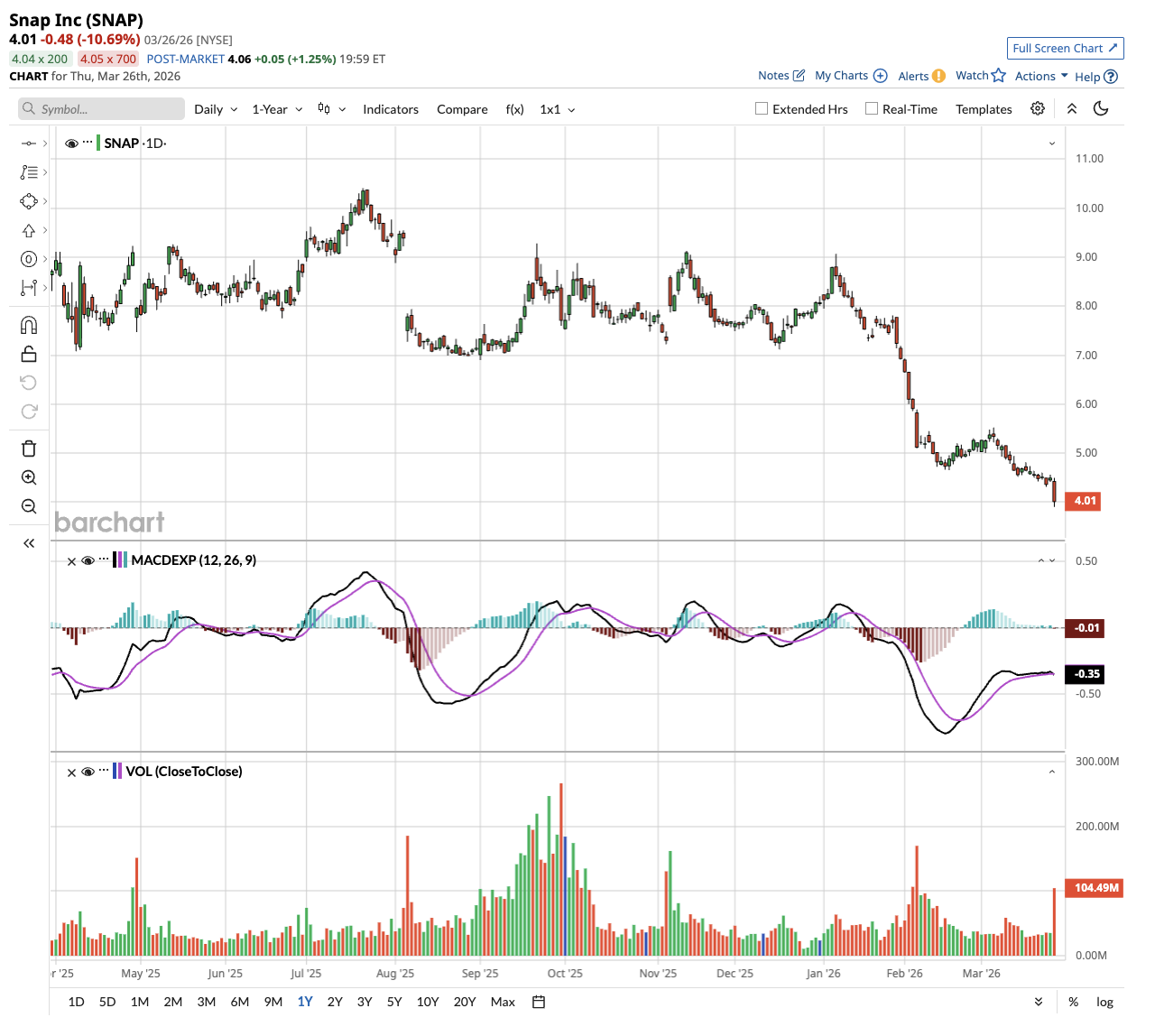This screenshot has width=1155, height=1036.
Task: Open the f(x) expressions tool
Action: click(x=514, y=109)
